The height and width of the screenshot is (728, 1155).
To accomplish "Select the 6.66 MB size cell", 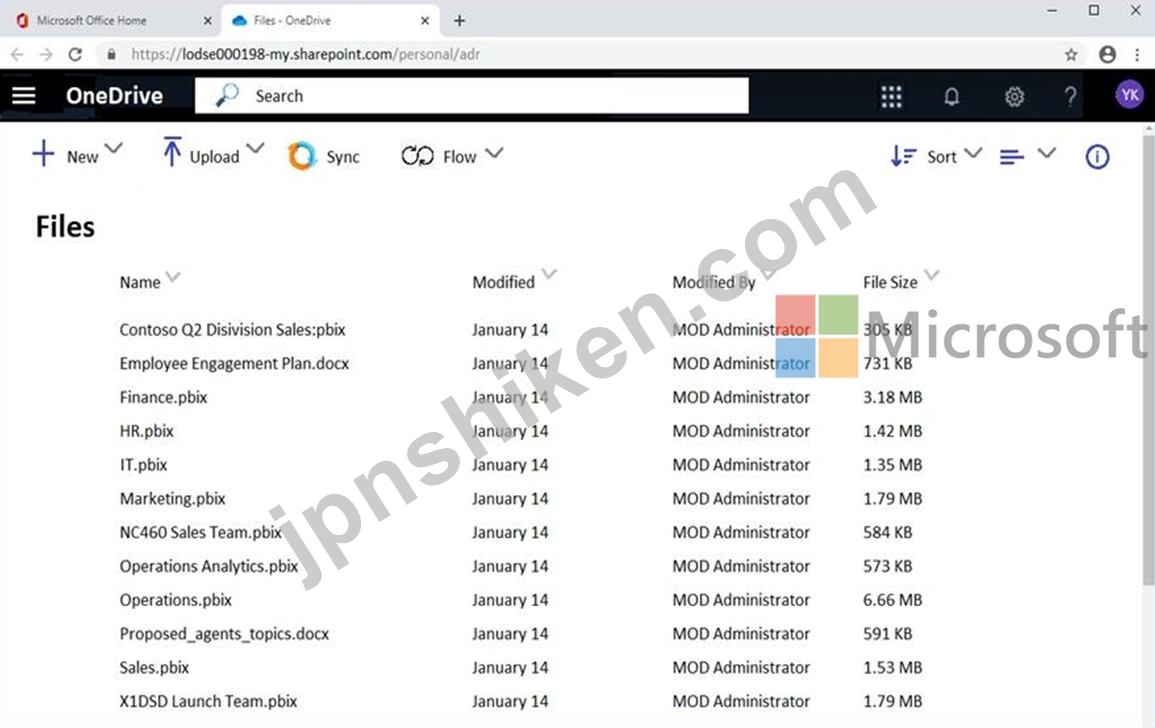I will pos(892,600).
